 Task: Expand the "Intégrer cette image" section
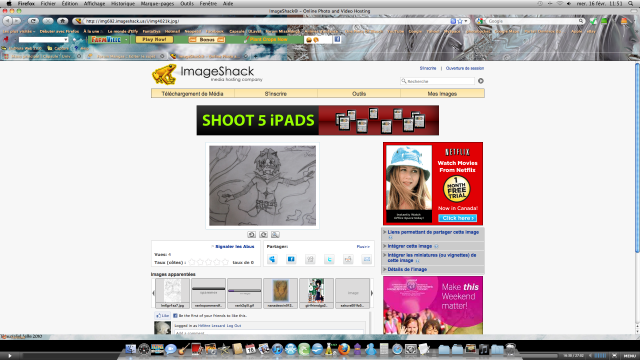[x=410, y=246]
